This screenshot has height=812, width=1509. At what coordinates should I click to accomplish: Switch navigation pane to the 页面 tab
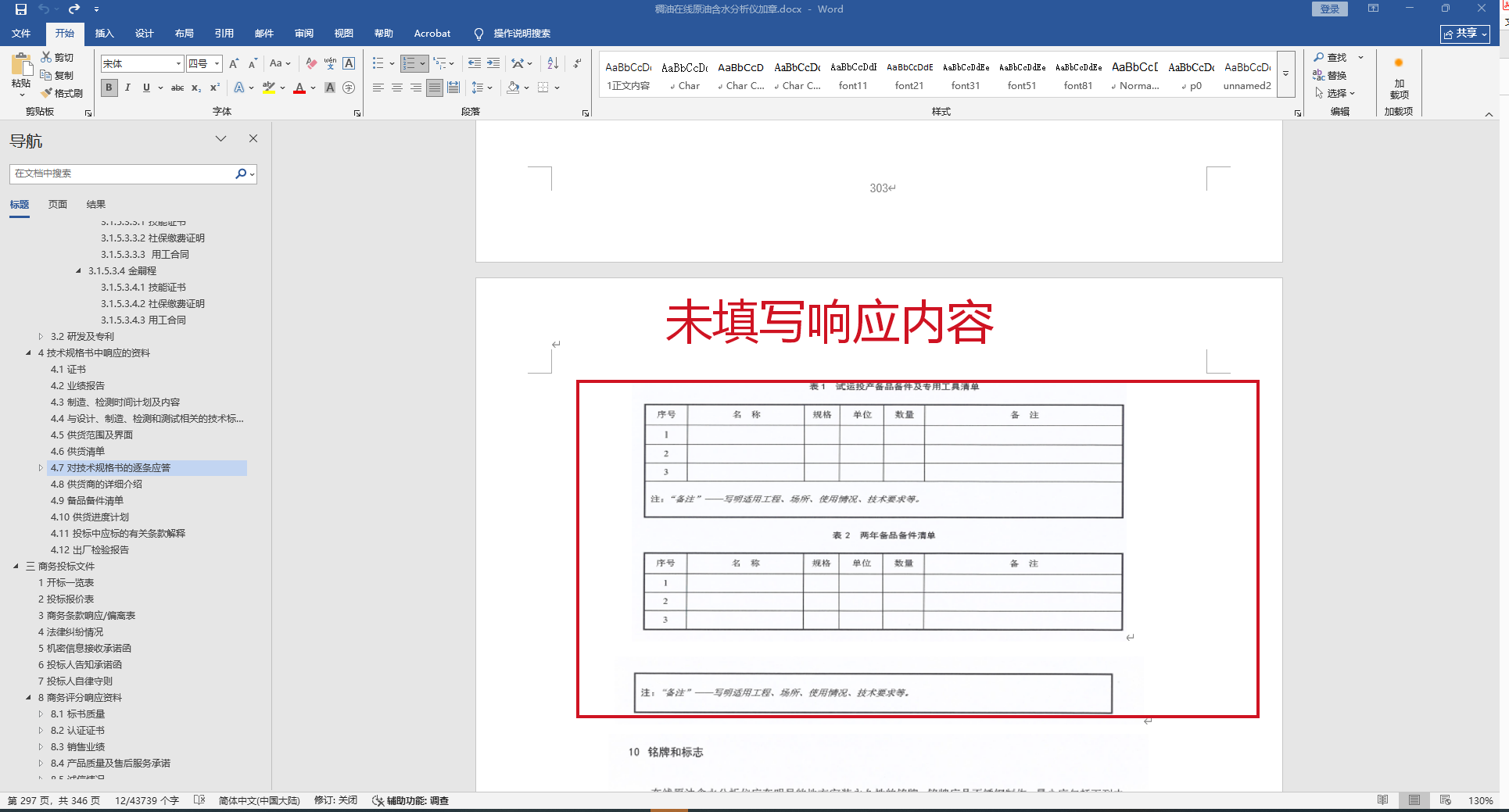point(58,205)
